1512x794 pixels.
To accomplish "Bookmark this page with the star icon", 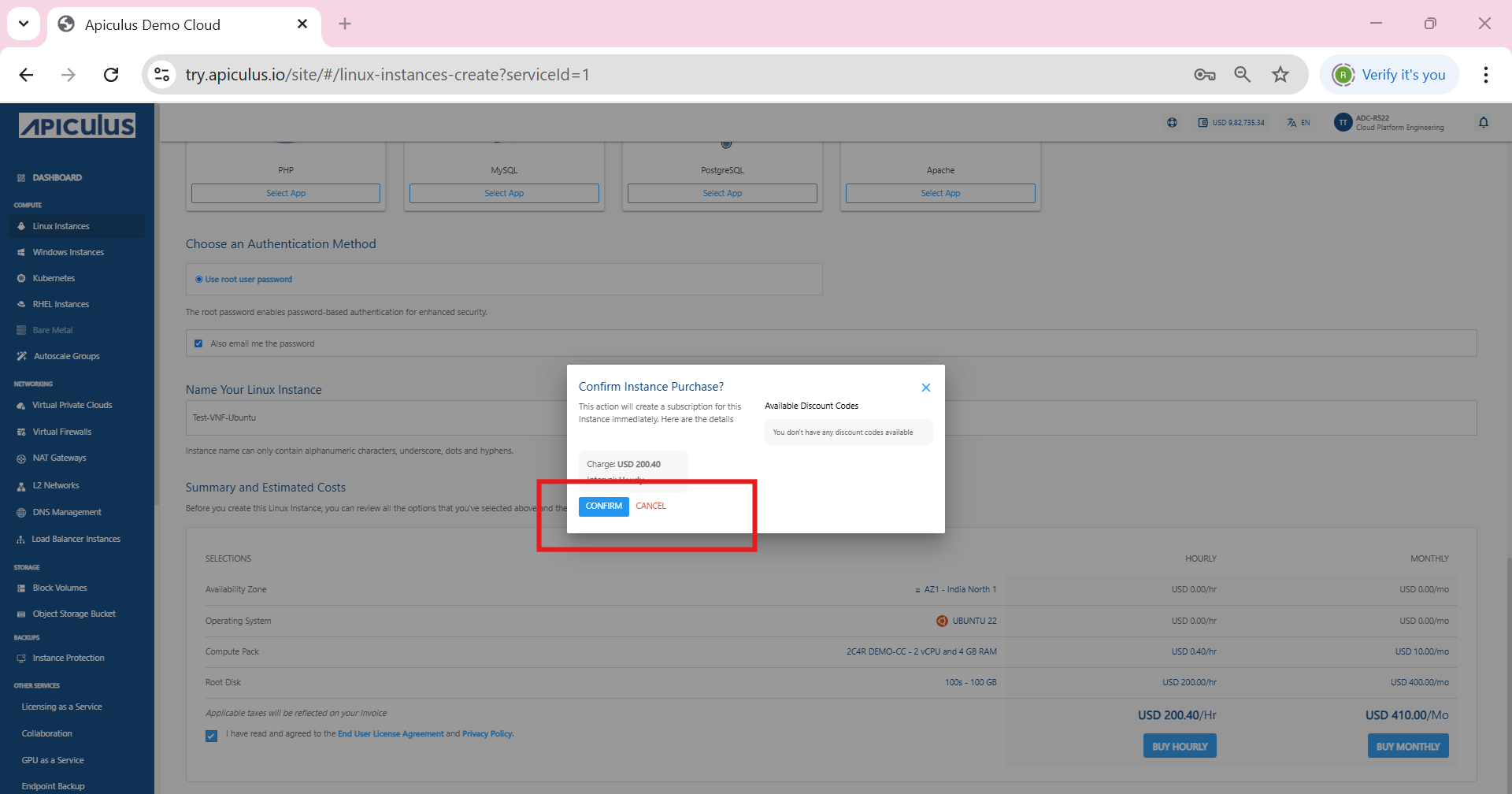I will (x=1280, y=75).
